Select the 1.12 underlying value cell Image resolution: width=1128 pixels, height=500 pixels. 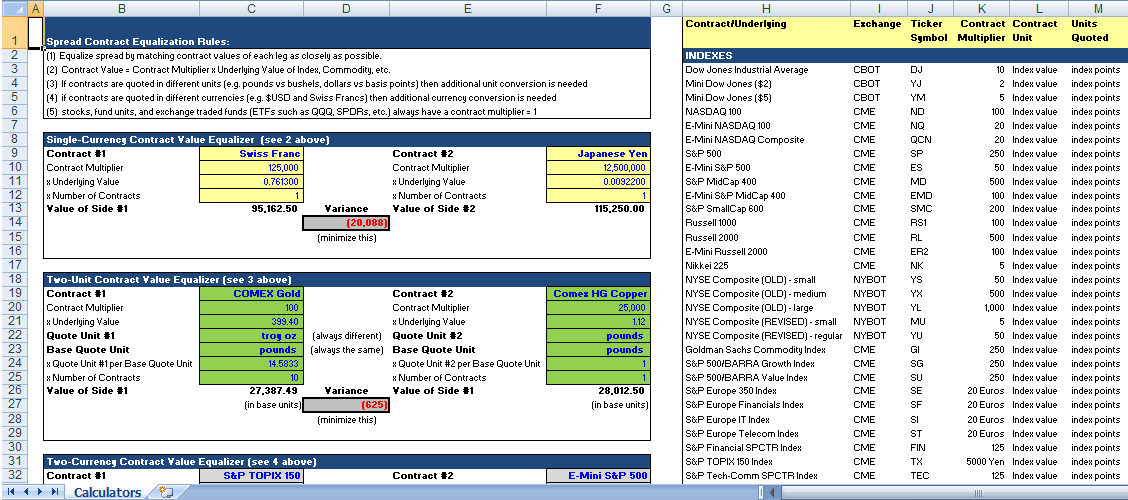[x=599, y=322]
